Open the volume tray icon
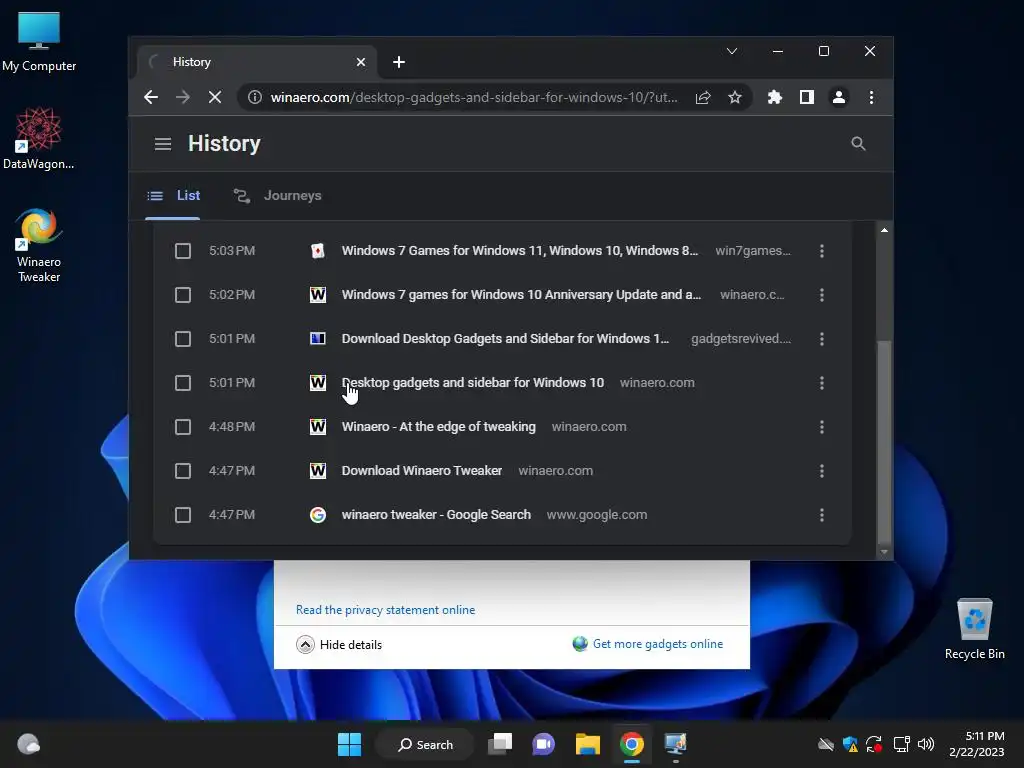This screenshot has height=768, width=1024. 925,744
